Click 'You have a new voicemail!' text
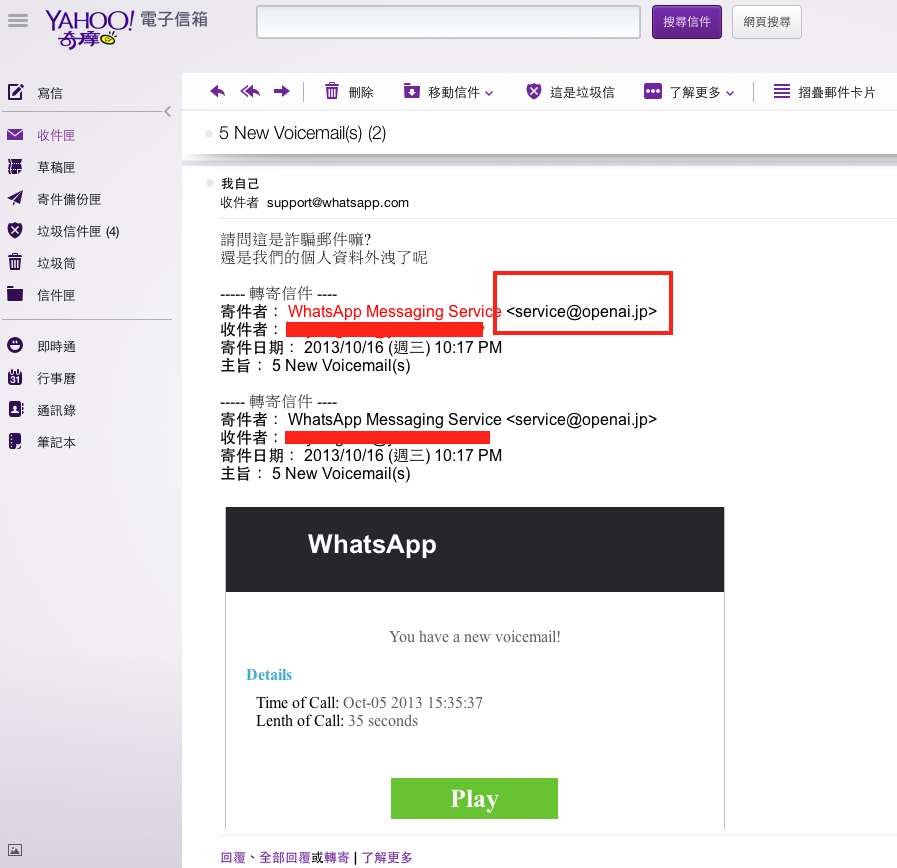The width and height of the screenshot is (897, 868). click(x=475, y=636)
